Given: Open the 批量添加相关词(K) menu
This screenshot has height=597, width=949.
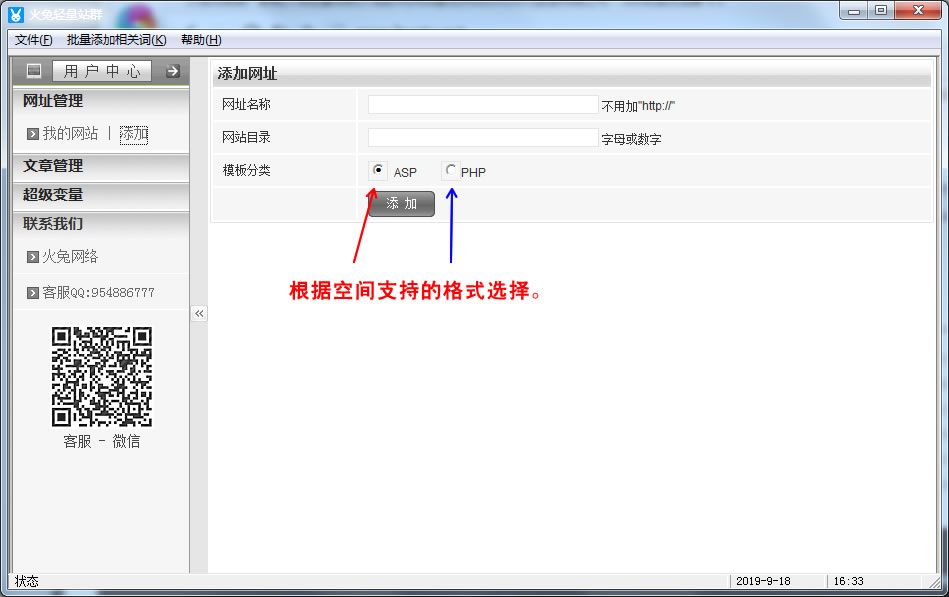Looking at the screenshot, I should click(116, 40).
